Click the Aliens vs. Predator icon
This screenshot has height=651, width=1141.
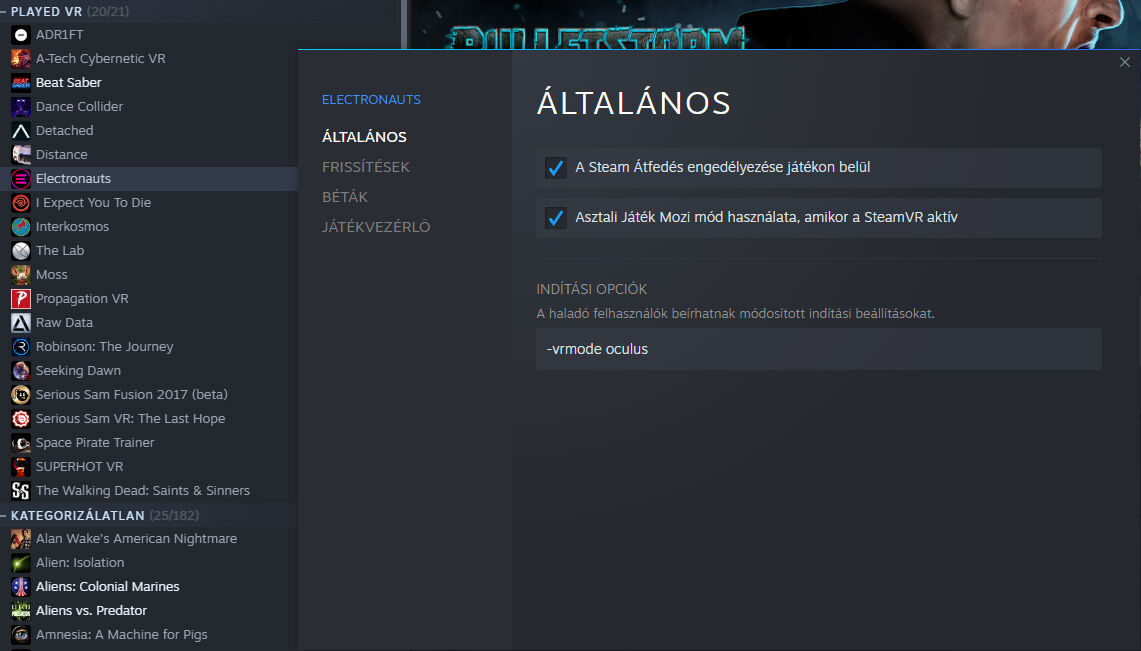pos(20,611)
